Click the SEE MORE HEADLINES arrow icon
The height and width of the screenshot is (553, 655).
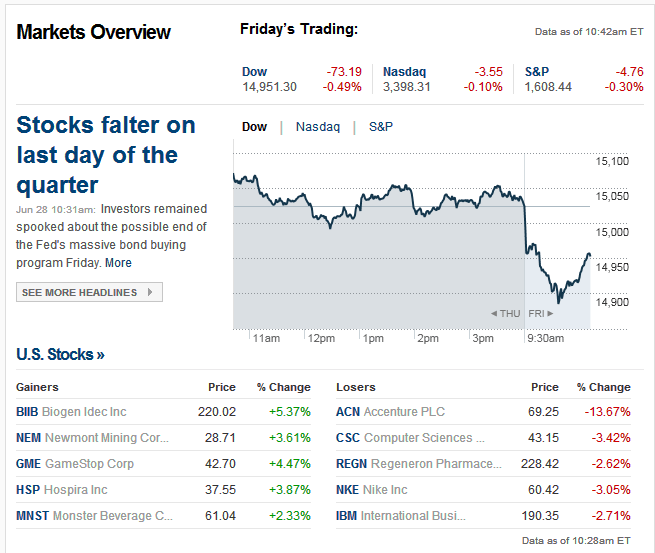point(150,292)
